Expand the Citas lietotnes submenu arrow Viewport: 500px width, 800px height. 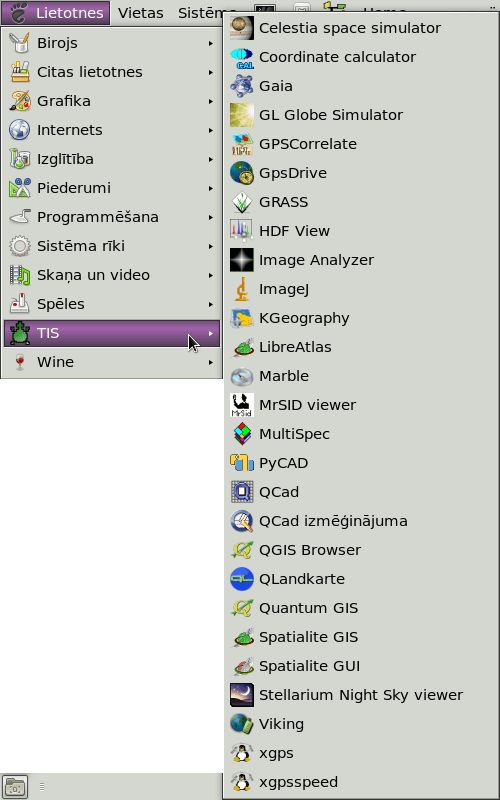211,72
